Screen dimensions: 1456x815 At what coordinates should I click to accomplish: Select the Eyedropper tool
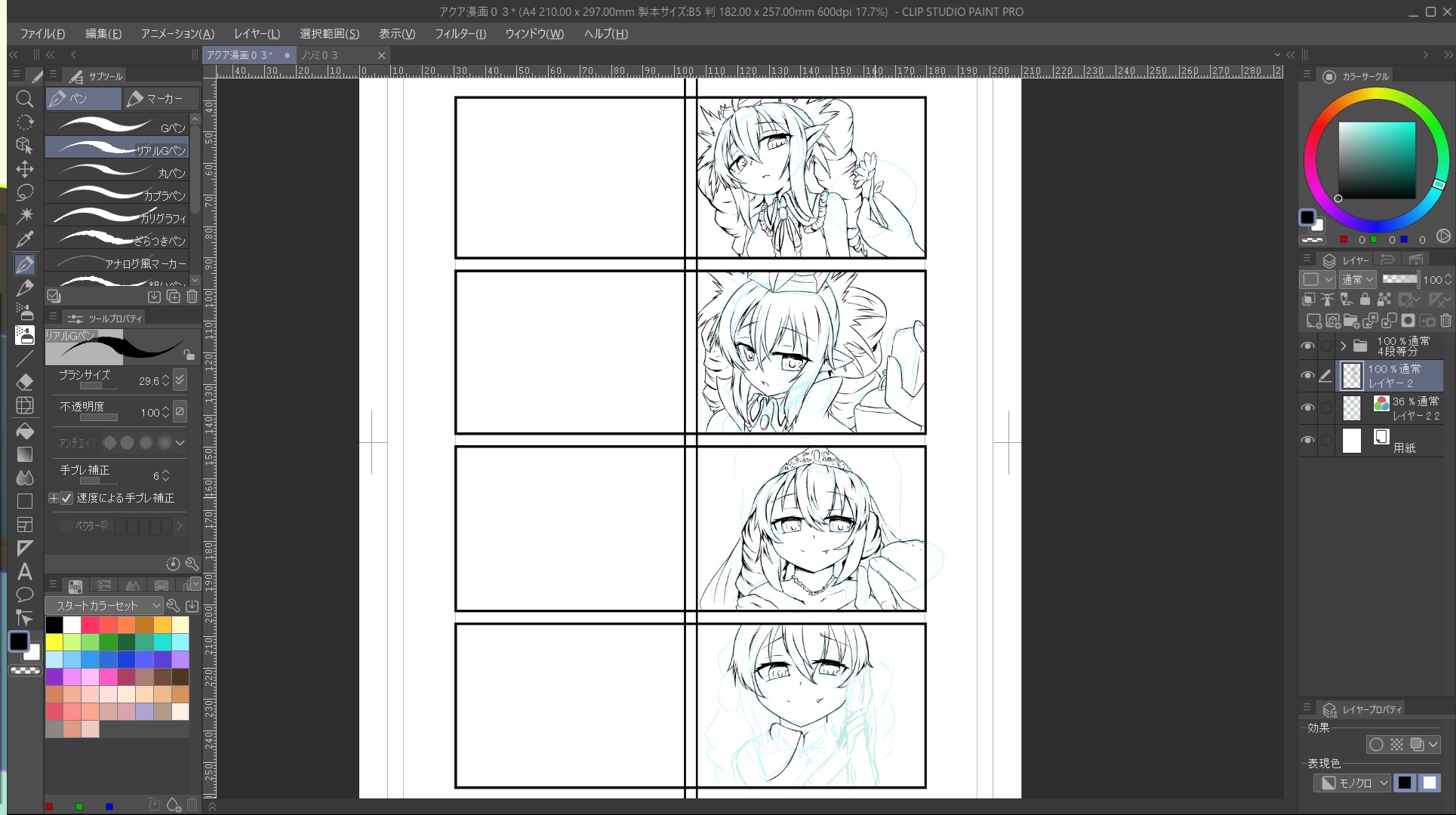(x=24, y=239)
